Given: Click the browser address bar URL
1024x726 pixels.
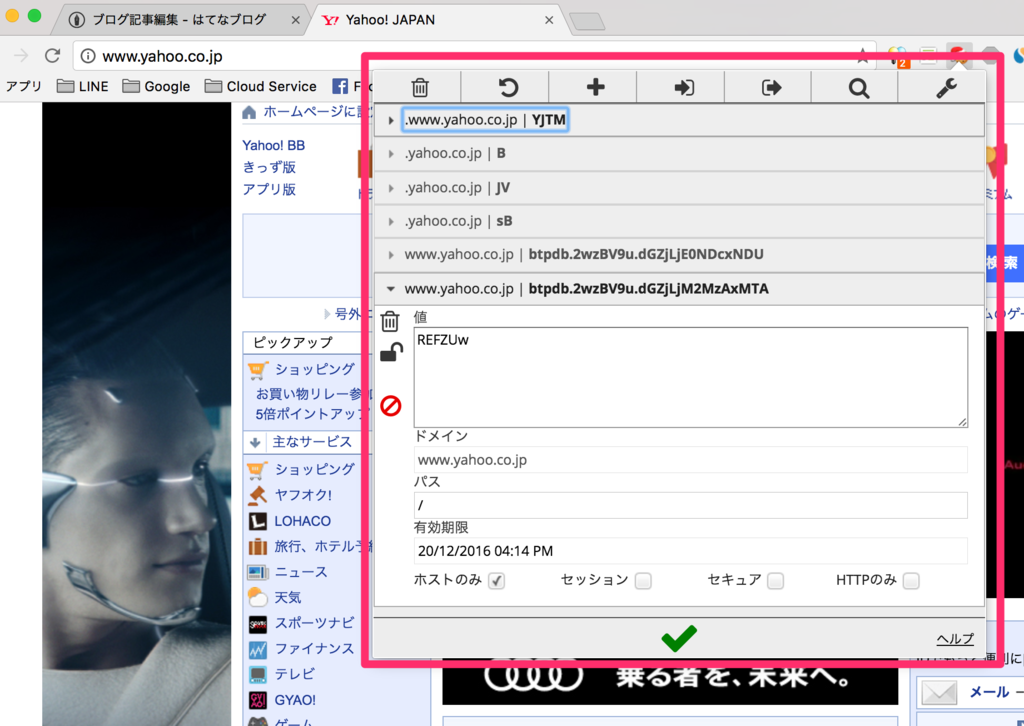Looking at the screenshot, I should [x=162, y=57].
